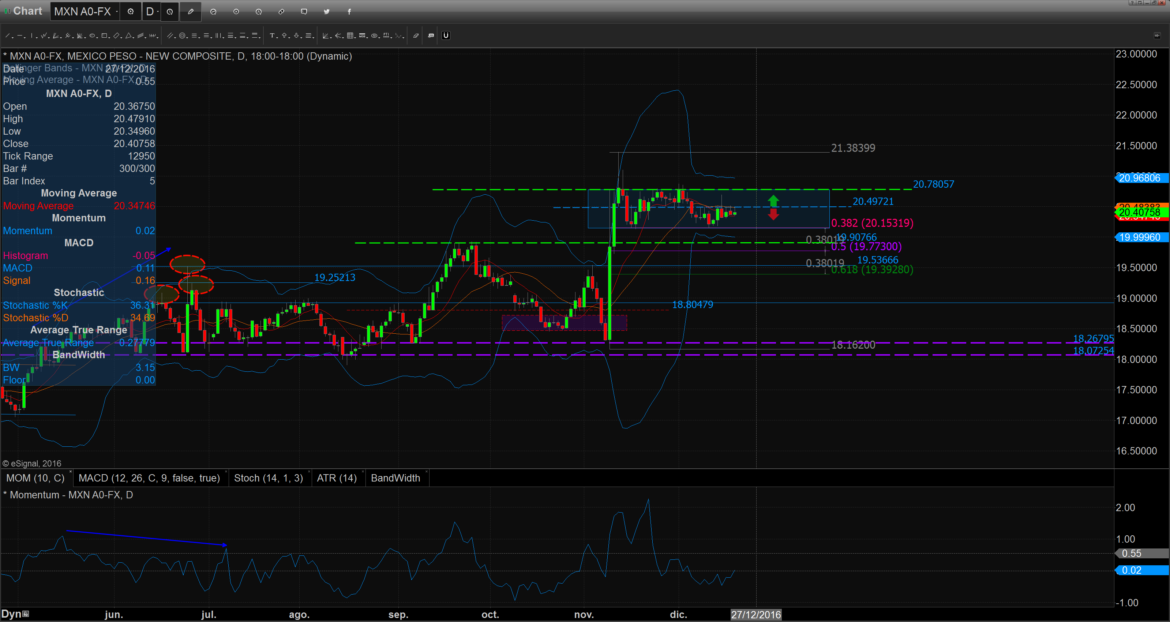Image resolution: width=1170 pixels, height=622 pixels.
Task: Select the triangle drawing tool
Action: (128, 35)
